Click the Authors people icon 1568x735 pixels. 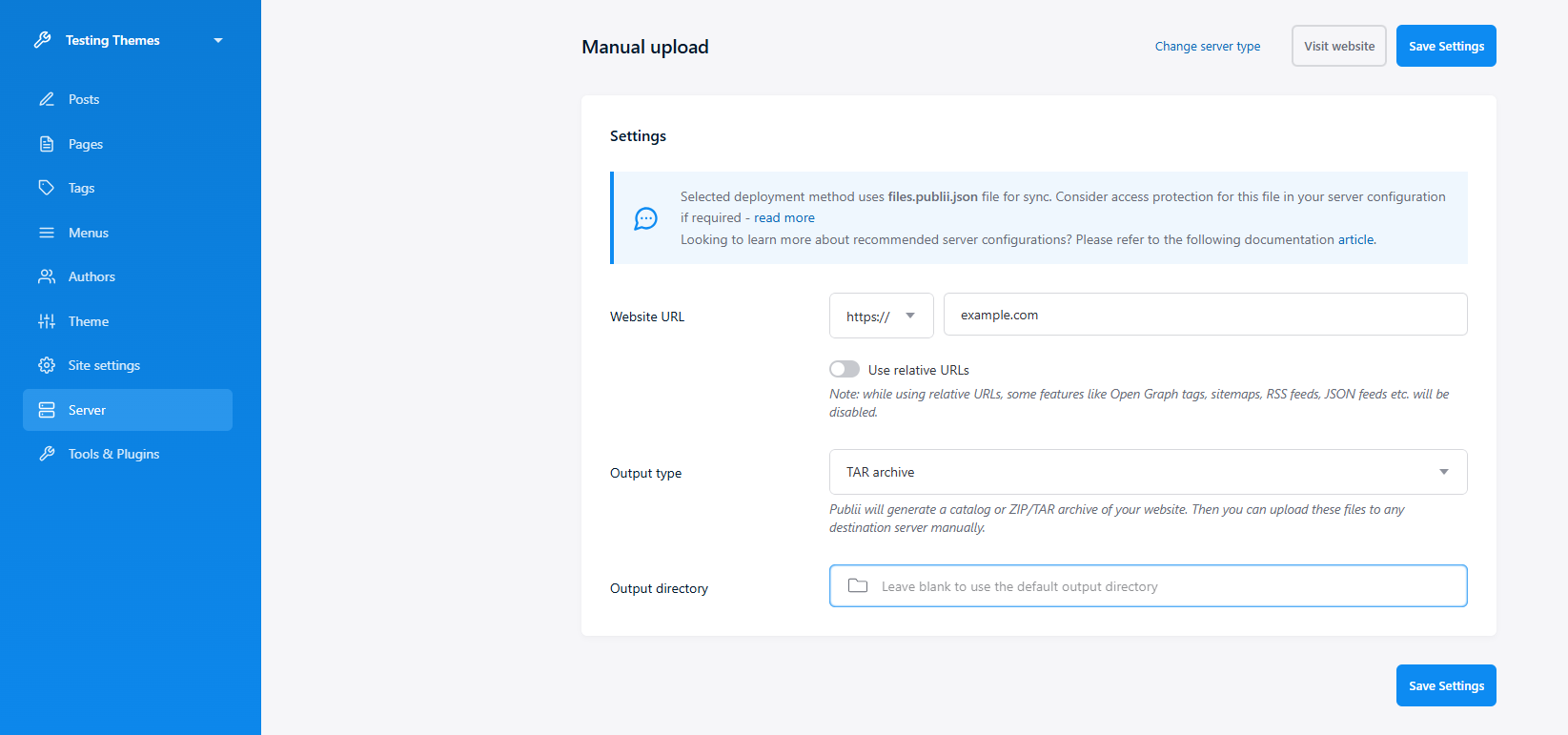point(46,276)
